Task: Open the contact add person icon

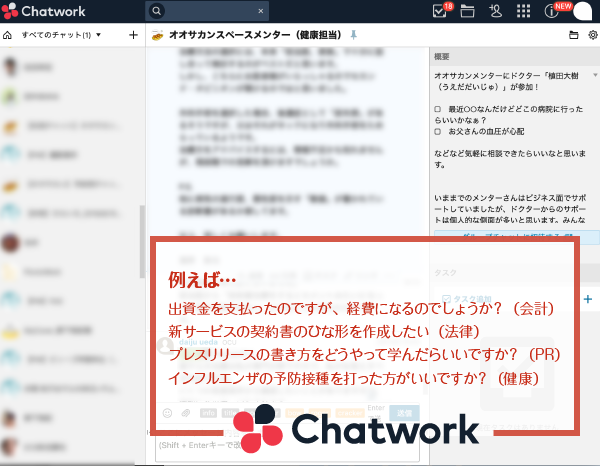Action: coord(496,11)
